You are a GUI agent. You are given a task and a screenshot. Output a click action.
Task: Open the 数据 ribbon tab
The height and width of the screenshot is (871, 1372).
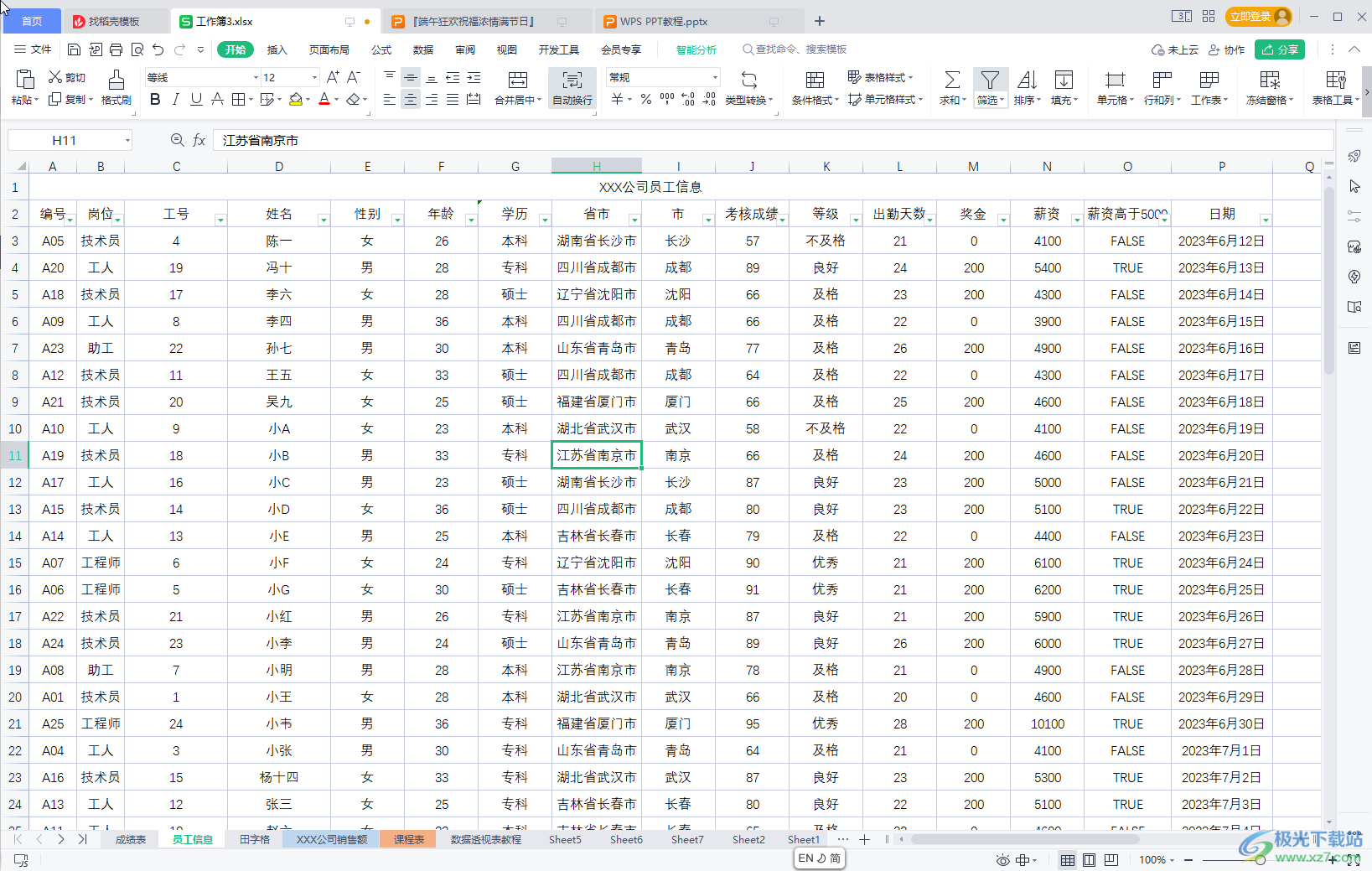423,49
